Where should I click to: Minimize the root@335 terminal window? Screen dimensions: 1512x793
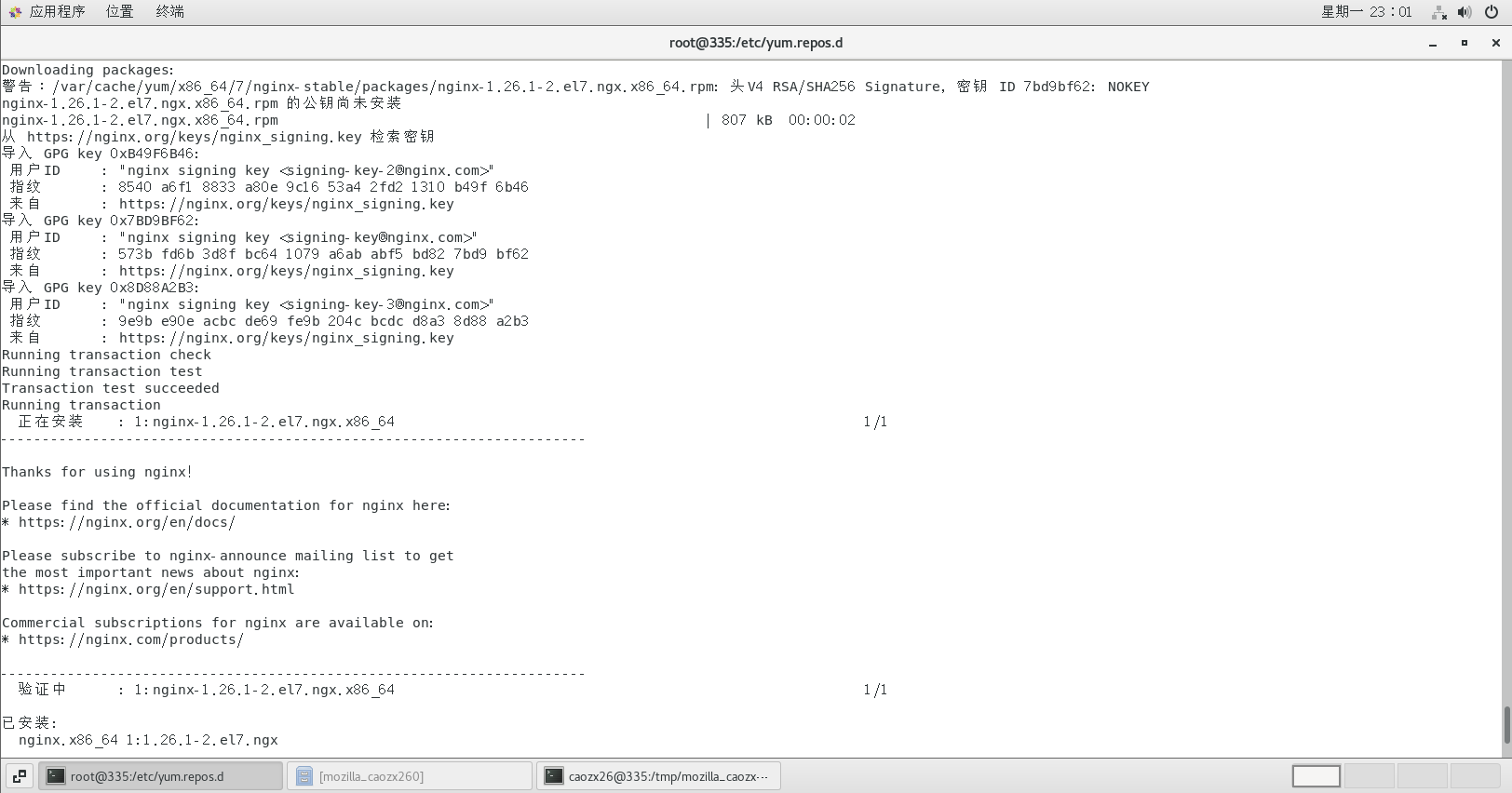(1433, 43)
